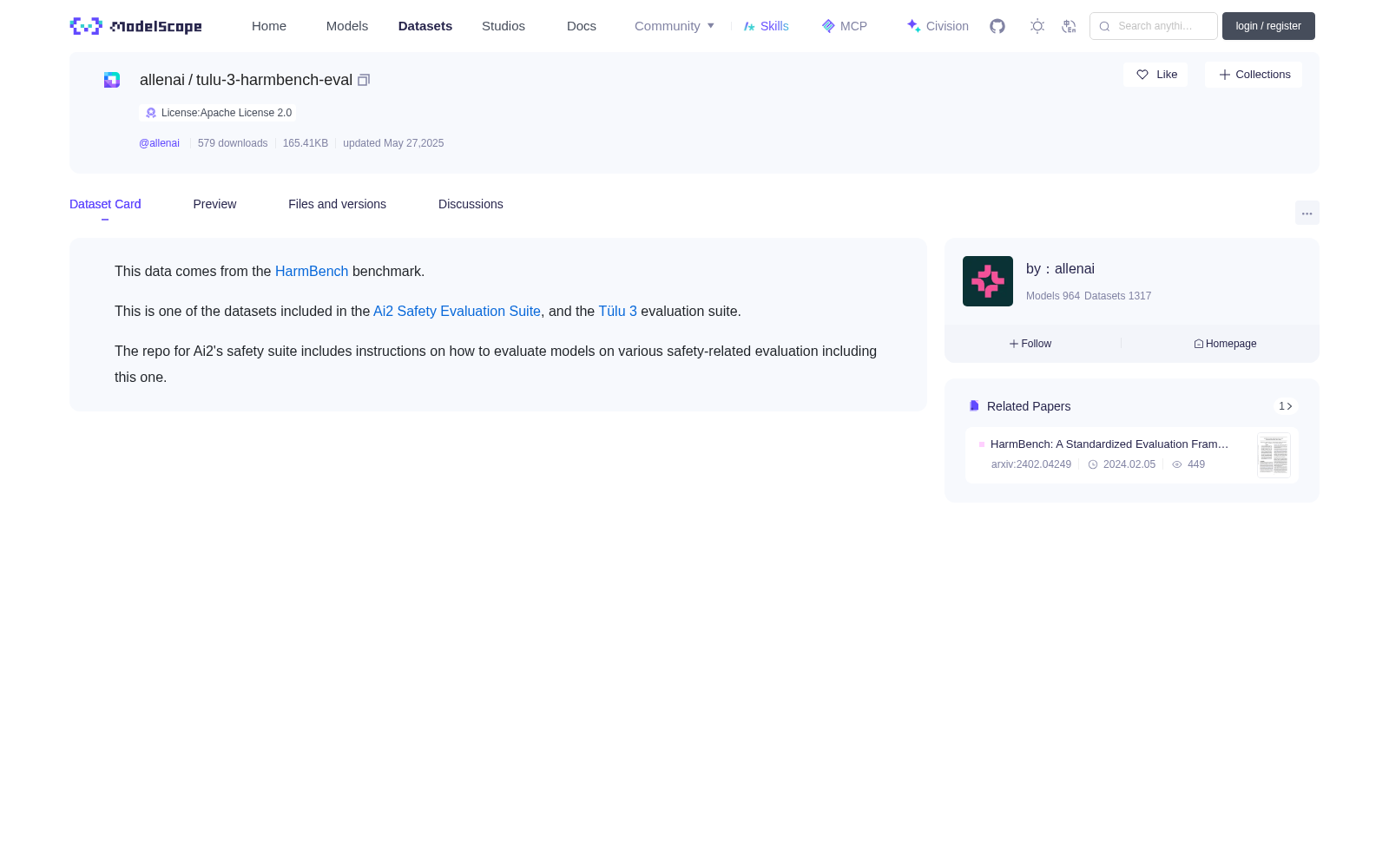Click 'Datasets 1317' count
The image size is (1389, 868).
click(1118, 296)
